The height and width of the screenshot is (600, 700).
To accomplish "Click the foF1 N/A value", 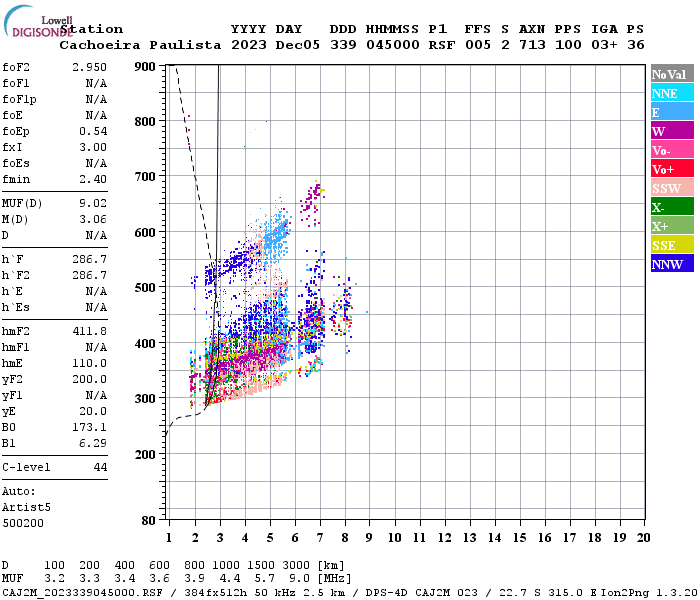I will [96, 83].
